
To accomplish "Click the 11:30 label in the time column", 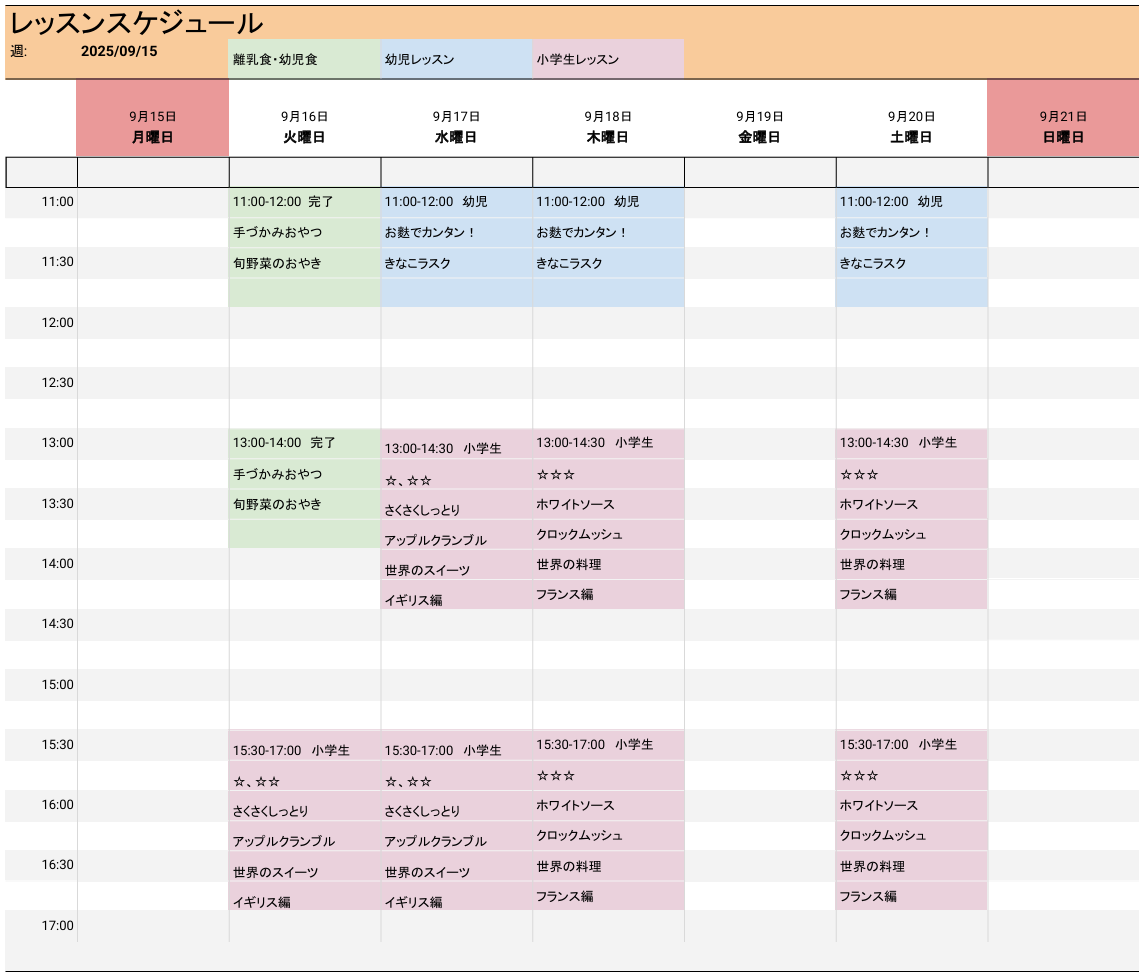I will (x=57, y=262).
